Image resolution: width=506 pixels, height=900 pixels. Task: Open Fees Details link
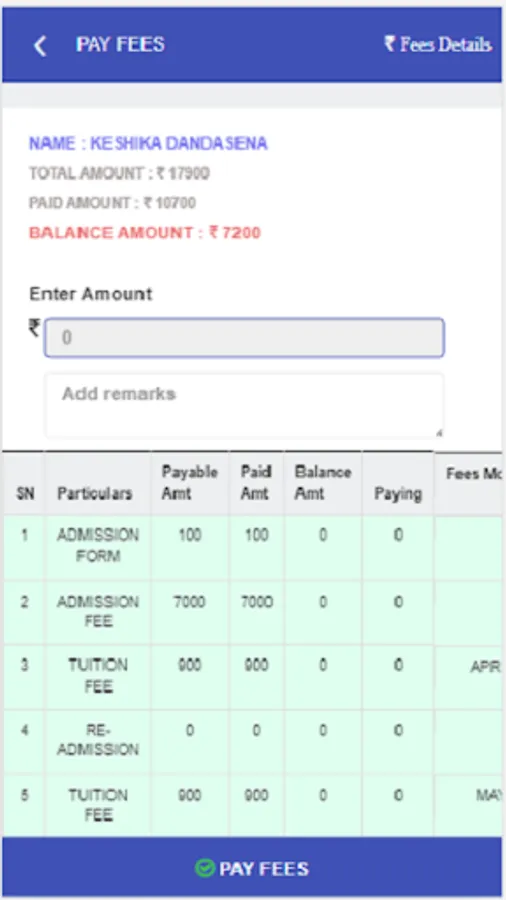coord(438,44)
